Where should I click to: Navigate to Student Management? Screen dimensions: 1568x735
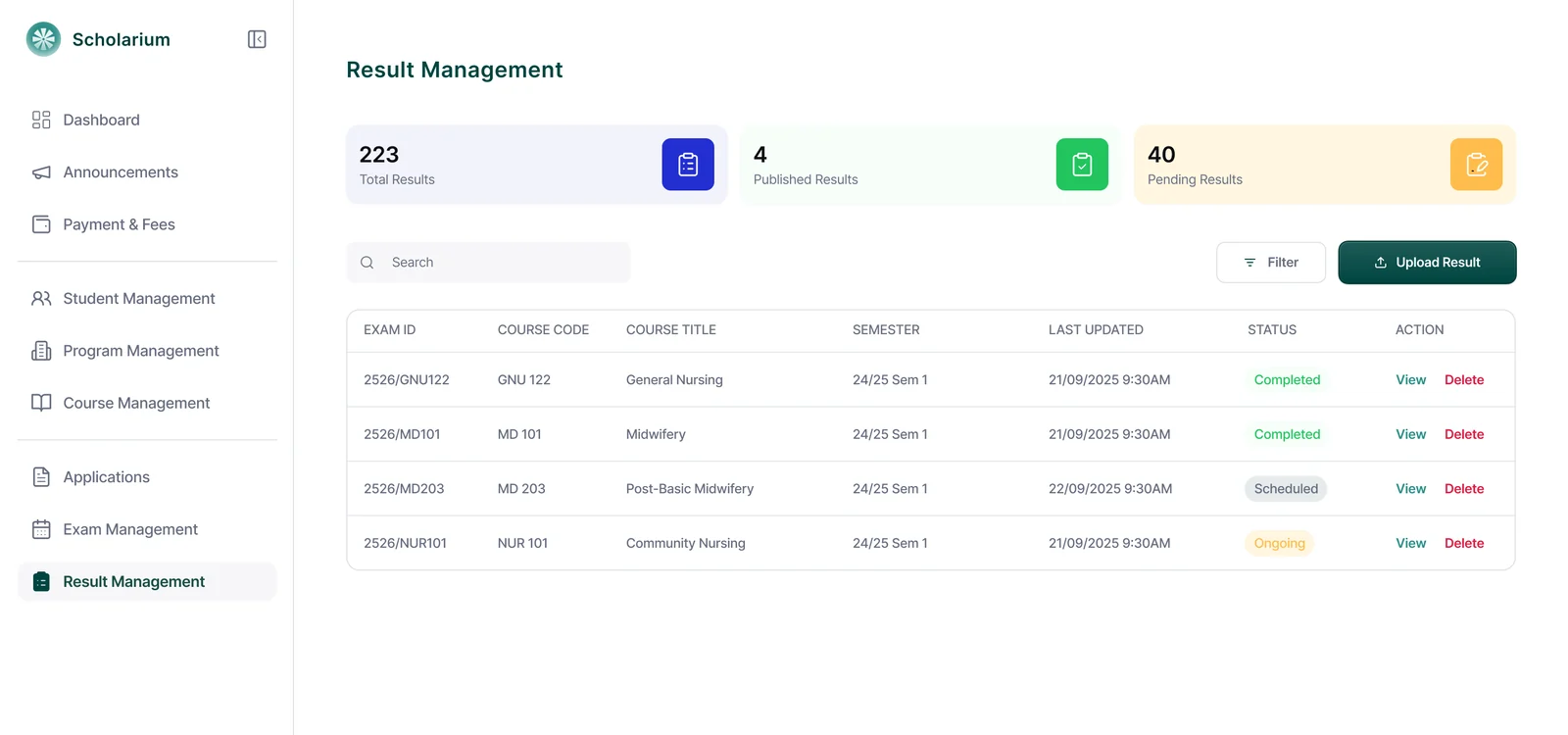point(147,298)
